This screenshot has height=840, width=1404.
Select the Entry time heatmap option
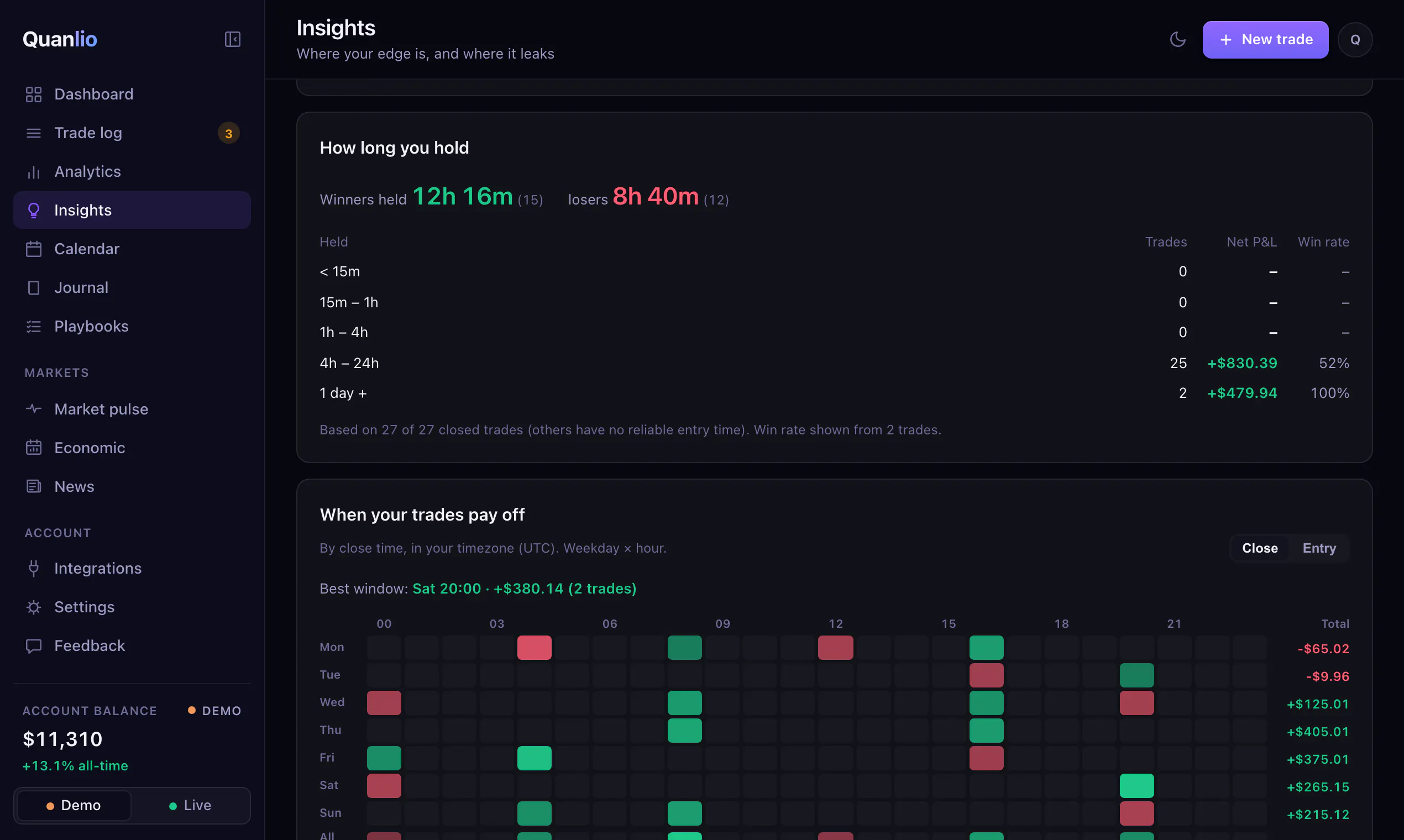point(1319,548)
